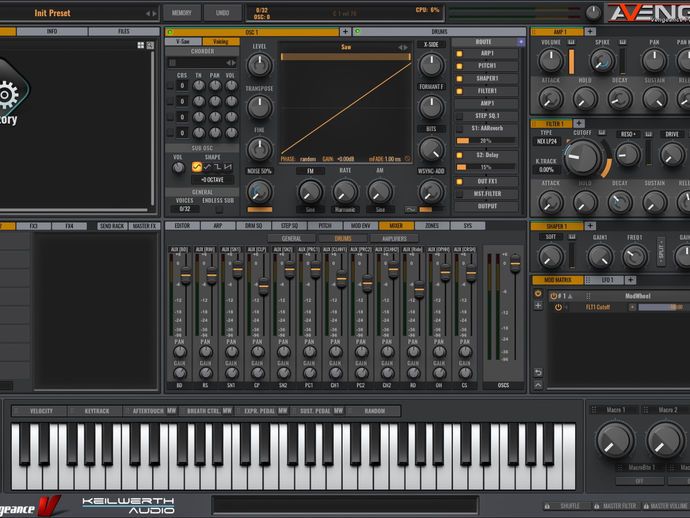This screenshot has width=690, height=518.
Task: Switch to the ARP tab
Action: 218,226
